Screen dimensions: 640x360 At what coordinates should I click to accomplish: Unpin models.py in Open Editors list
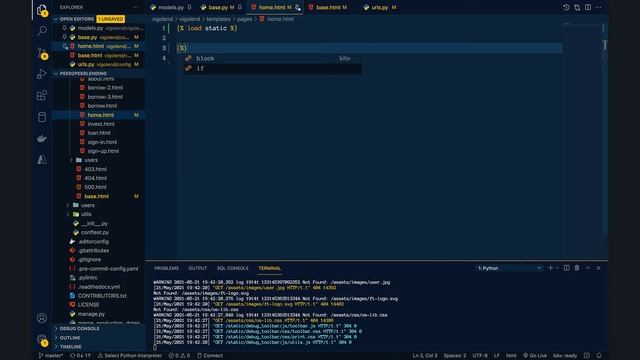64,28
